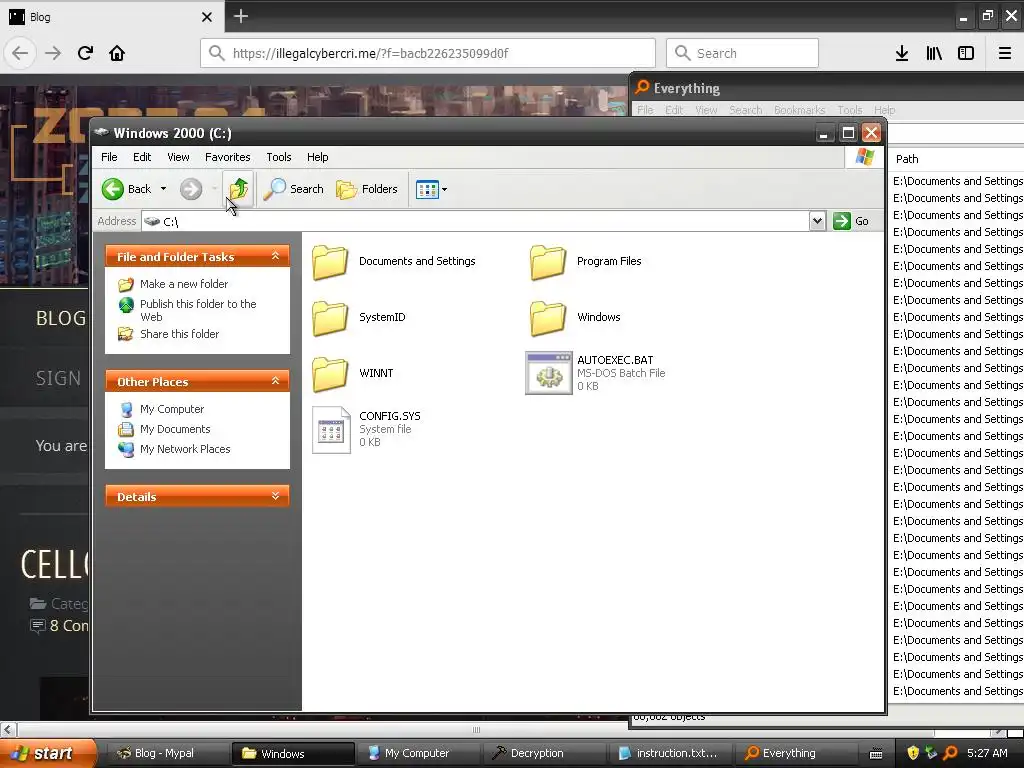
Task: Go up one folder level
Action: [238, 189]
